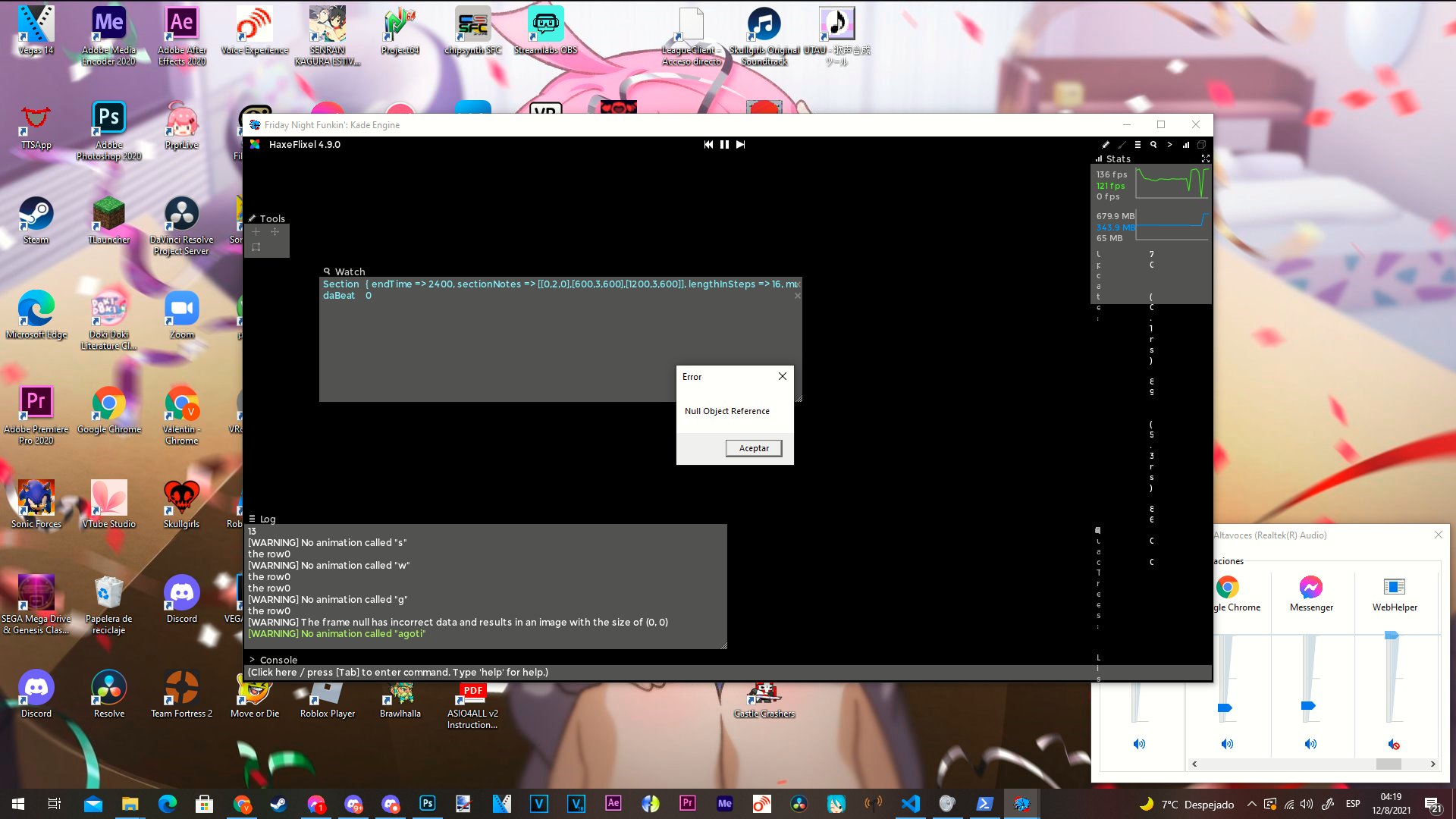
Task: Pause the game with the pause playback button
Action: pos(724,144)
